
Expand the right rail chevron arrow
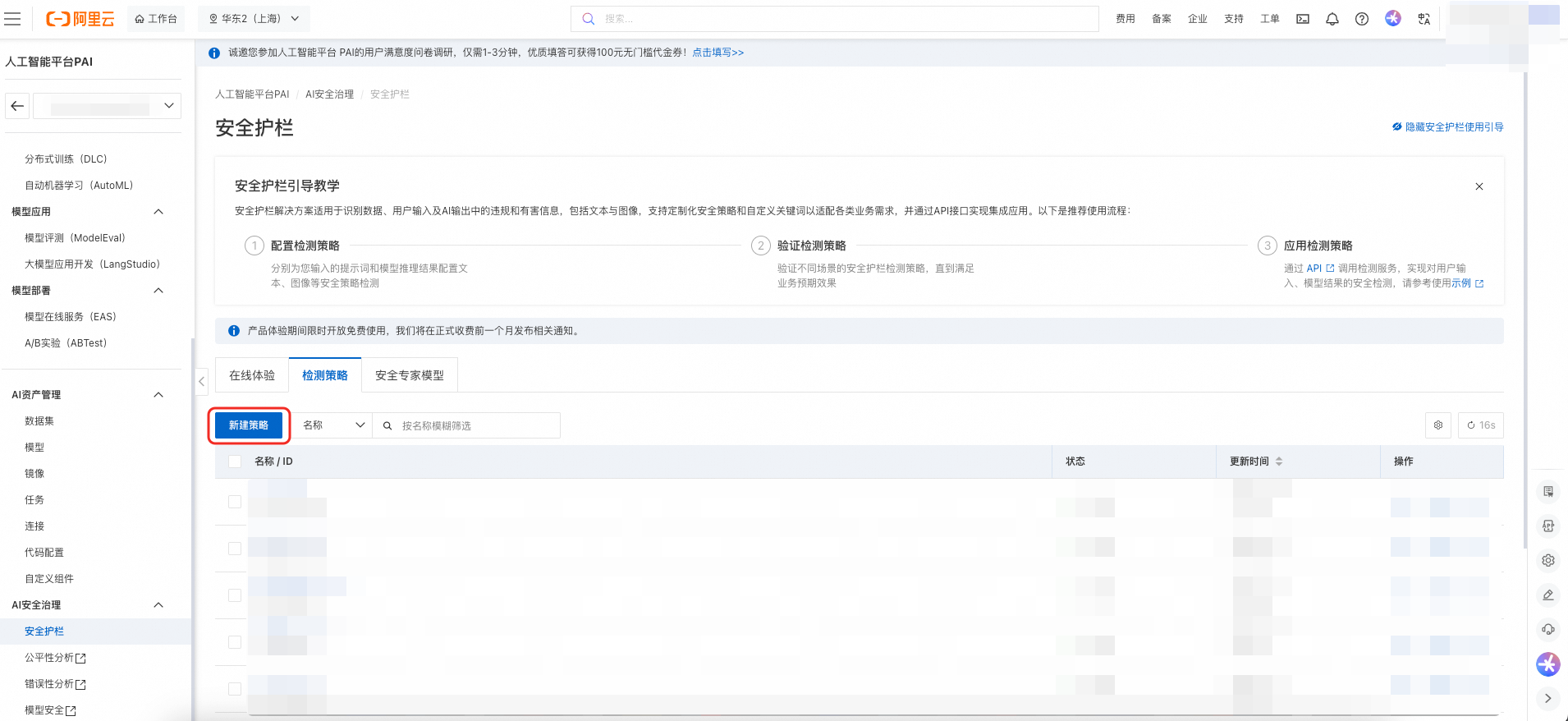coord(1548,698)
